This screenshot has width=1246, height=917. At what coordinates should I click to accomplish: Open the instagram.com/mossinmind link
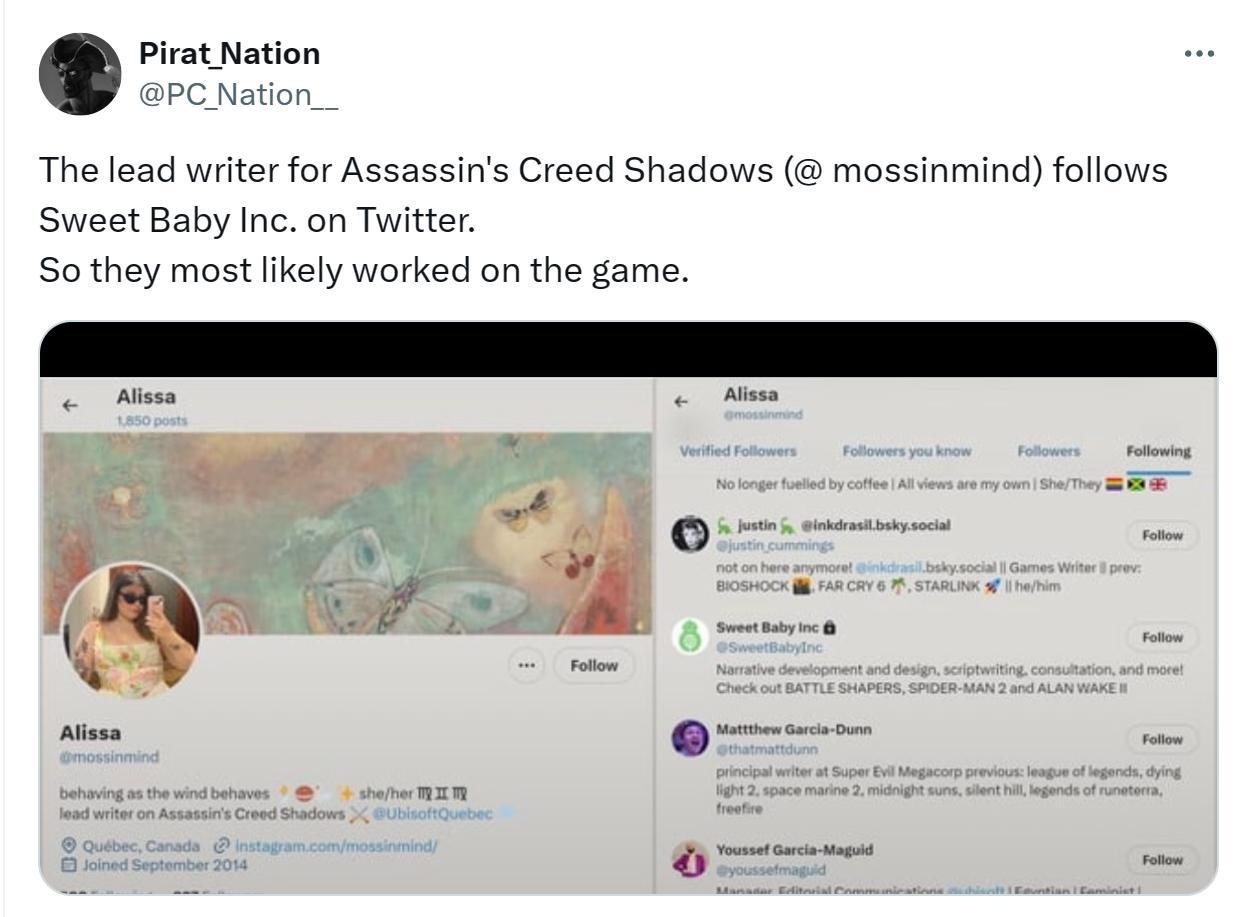point(336,845)
